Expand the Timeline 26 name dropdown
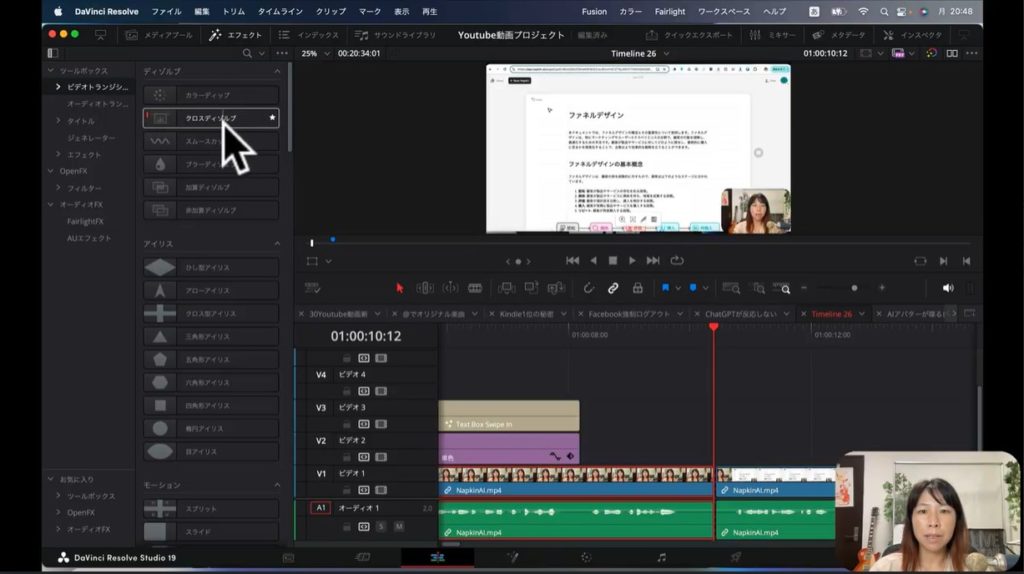This screenshot has height=574, width=1024. click(664, 54)
